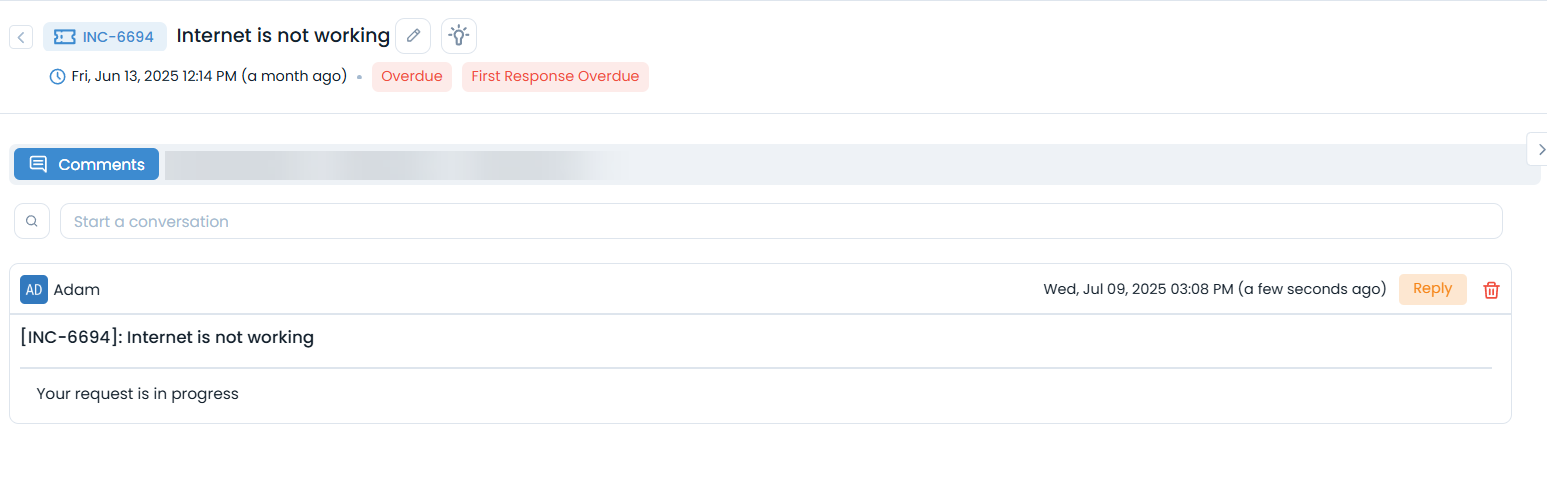Reply to Adam's comment
The image size is (1547, 480).
tap(1432, 289)
